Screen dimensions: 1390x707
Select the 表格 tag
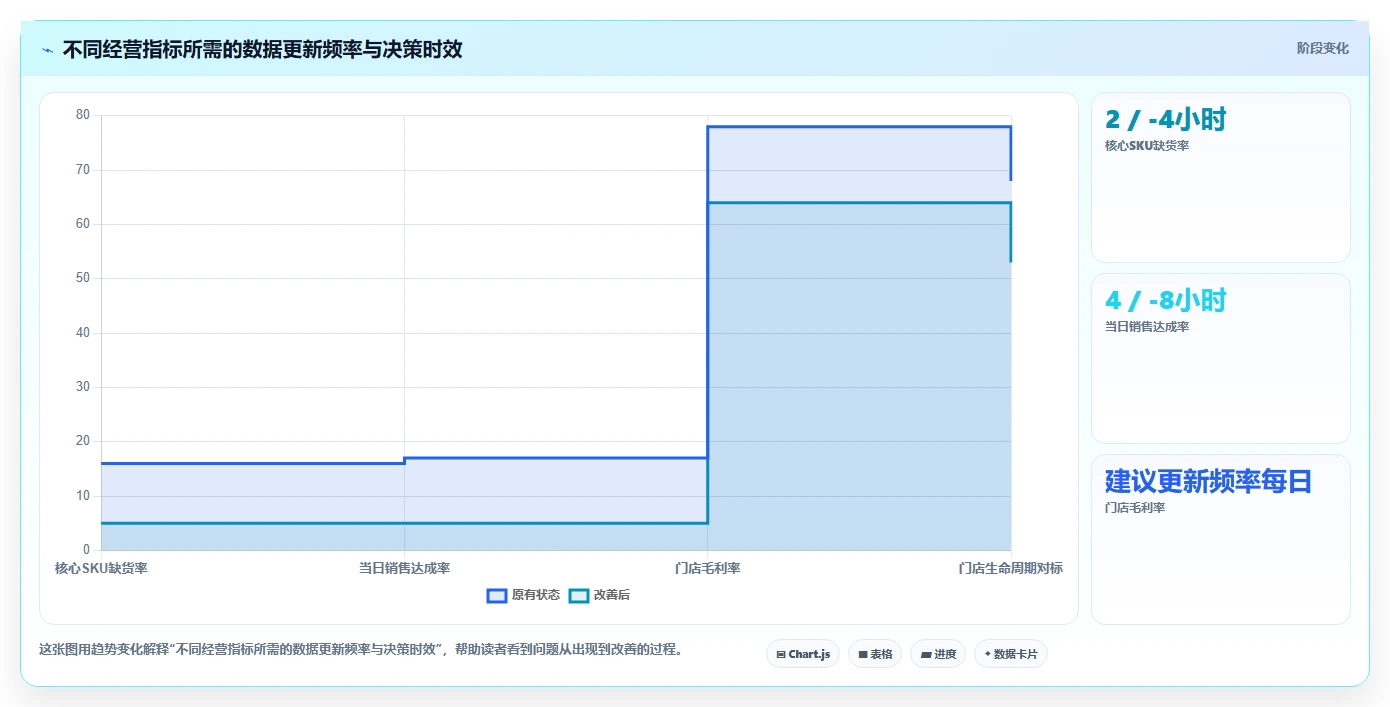click(x=875, y=654)
